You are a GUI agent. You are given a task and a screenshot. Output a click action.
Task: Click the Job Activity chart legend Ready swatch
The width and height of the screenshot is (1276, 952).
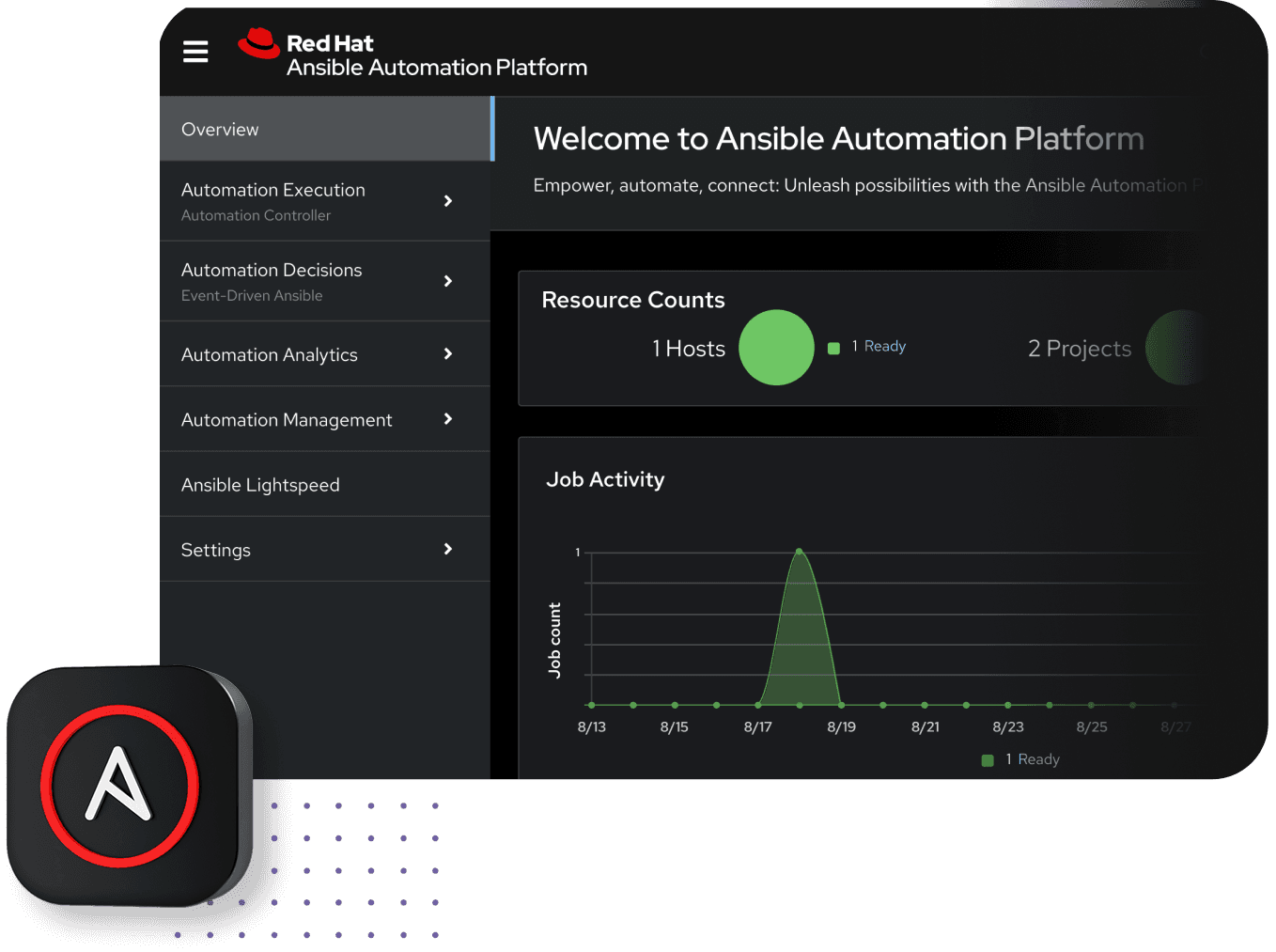click(x=988, y=760)
